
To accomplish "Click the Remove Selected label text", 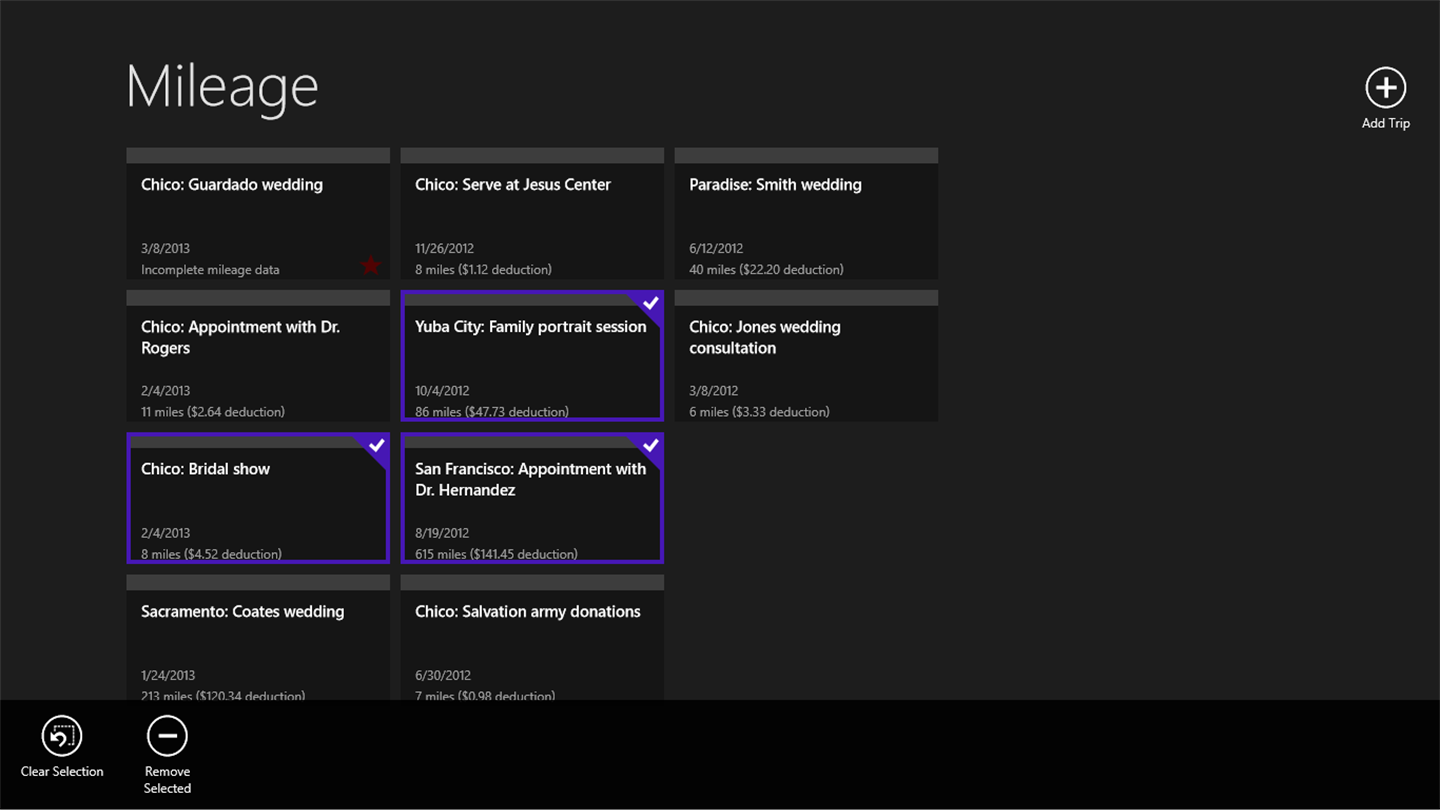I will point(167,780).
